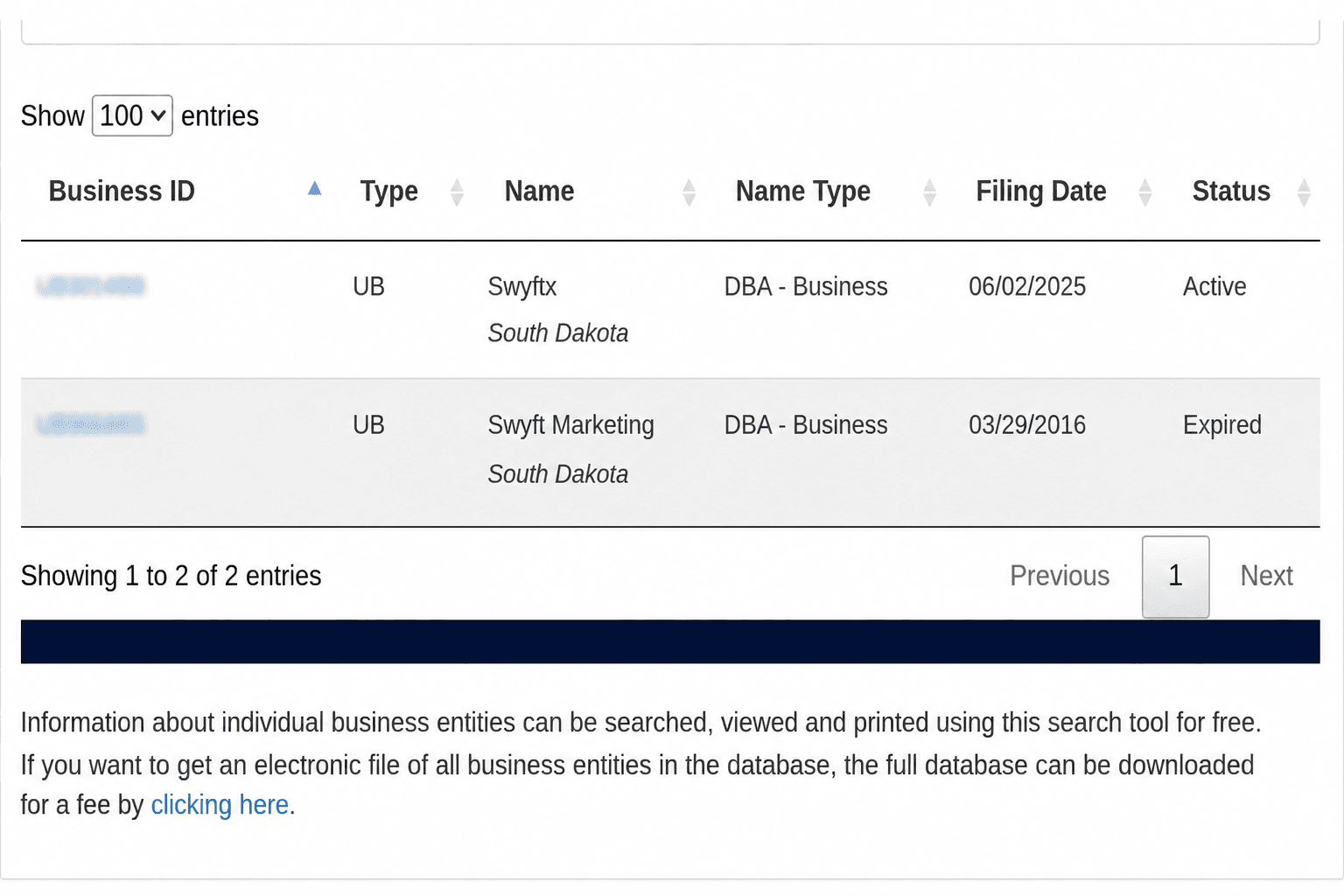Screen dimensions: 1344x896
Task: Sort table by Type column arrows
Action: 457,192
